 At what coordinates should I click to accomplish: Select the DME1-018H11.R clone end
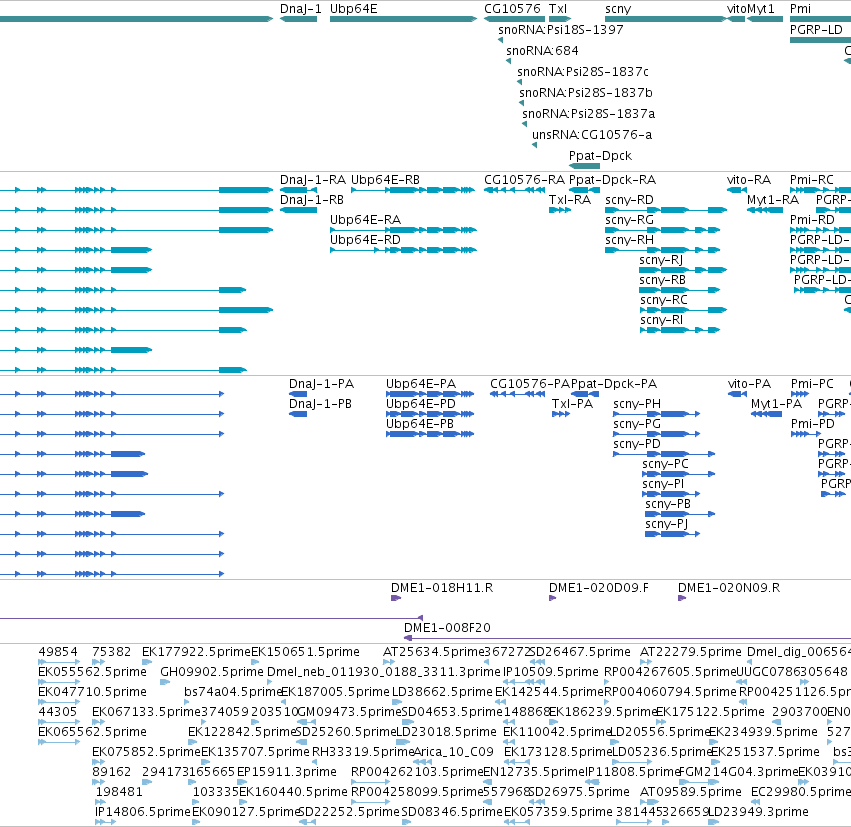pyautogui.click(x=396, y=598)
